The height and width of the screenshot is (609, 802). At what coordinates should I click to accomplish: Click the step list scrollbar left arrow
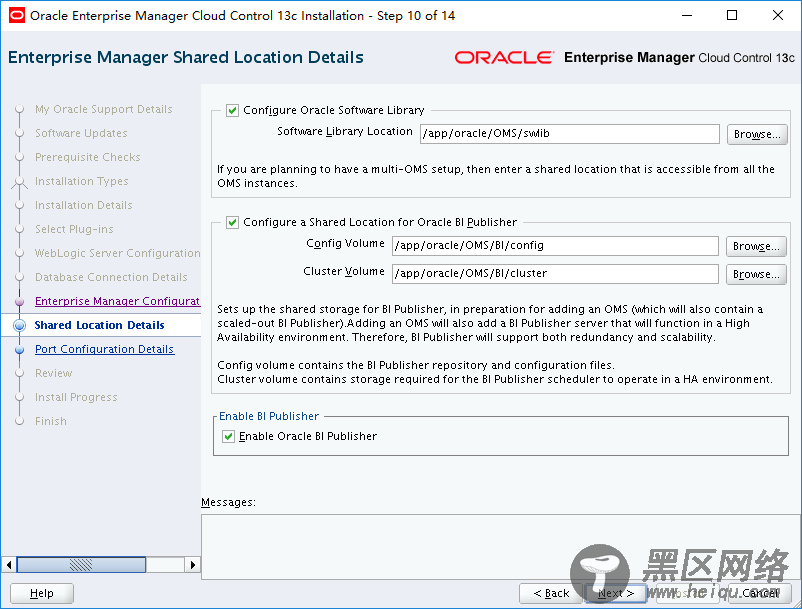click(x=9, y=565)
